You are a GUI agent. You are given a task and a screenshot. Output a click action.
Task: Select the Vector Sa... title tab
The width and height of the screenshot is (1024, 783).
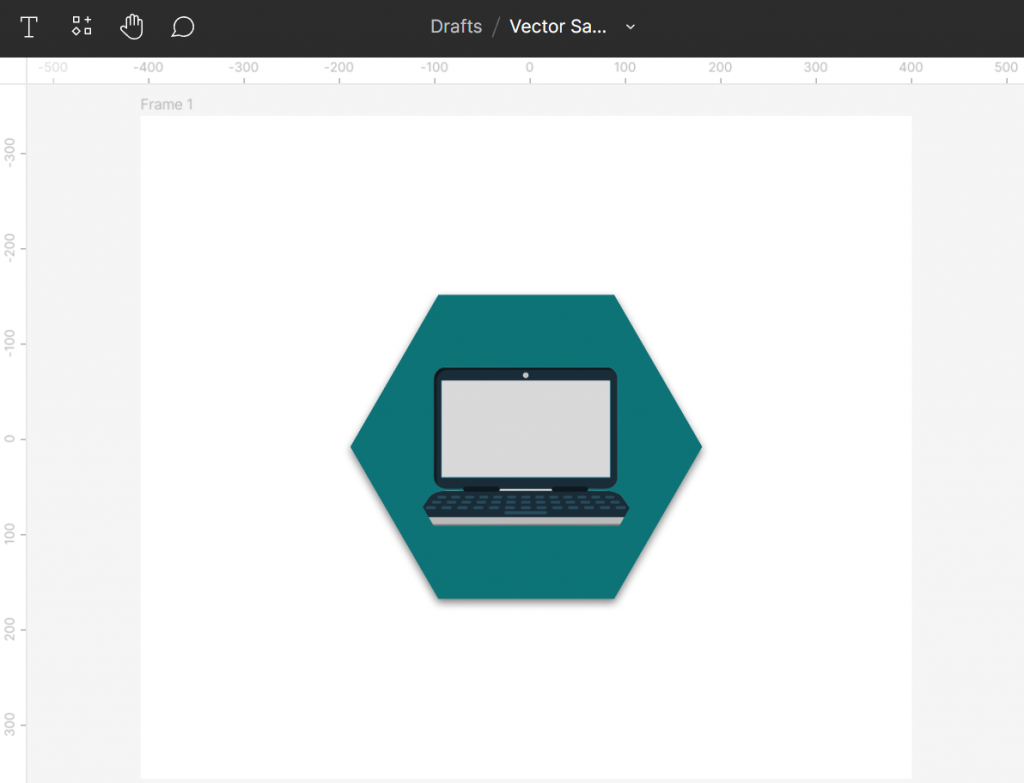(558, 27)
